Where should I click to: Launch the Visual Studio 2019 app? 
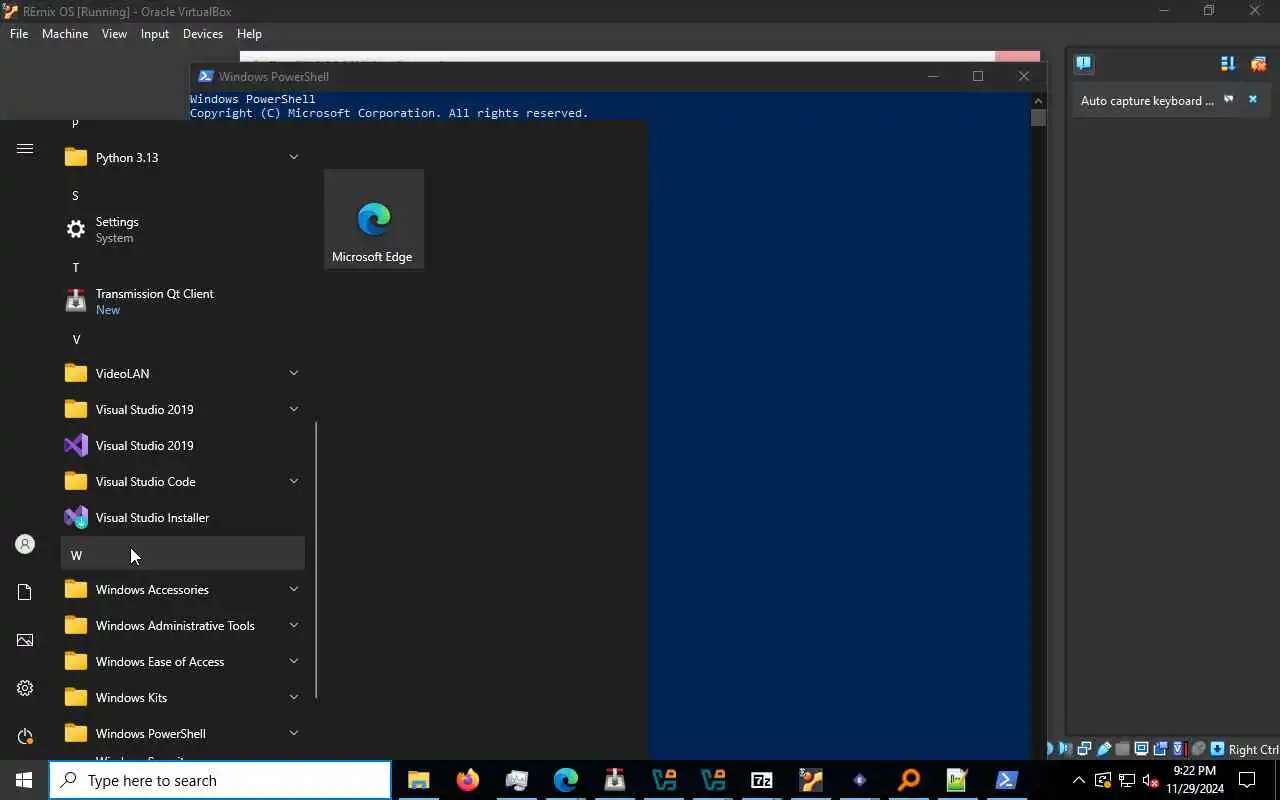tap(183, 445)
